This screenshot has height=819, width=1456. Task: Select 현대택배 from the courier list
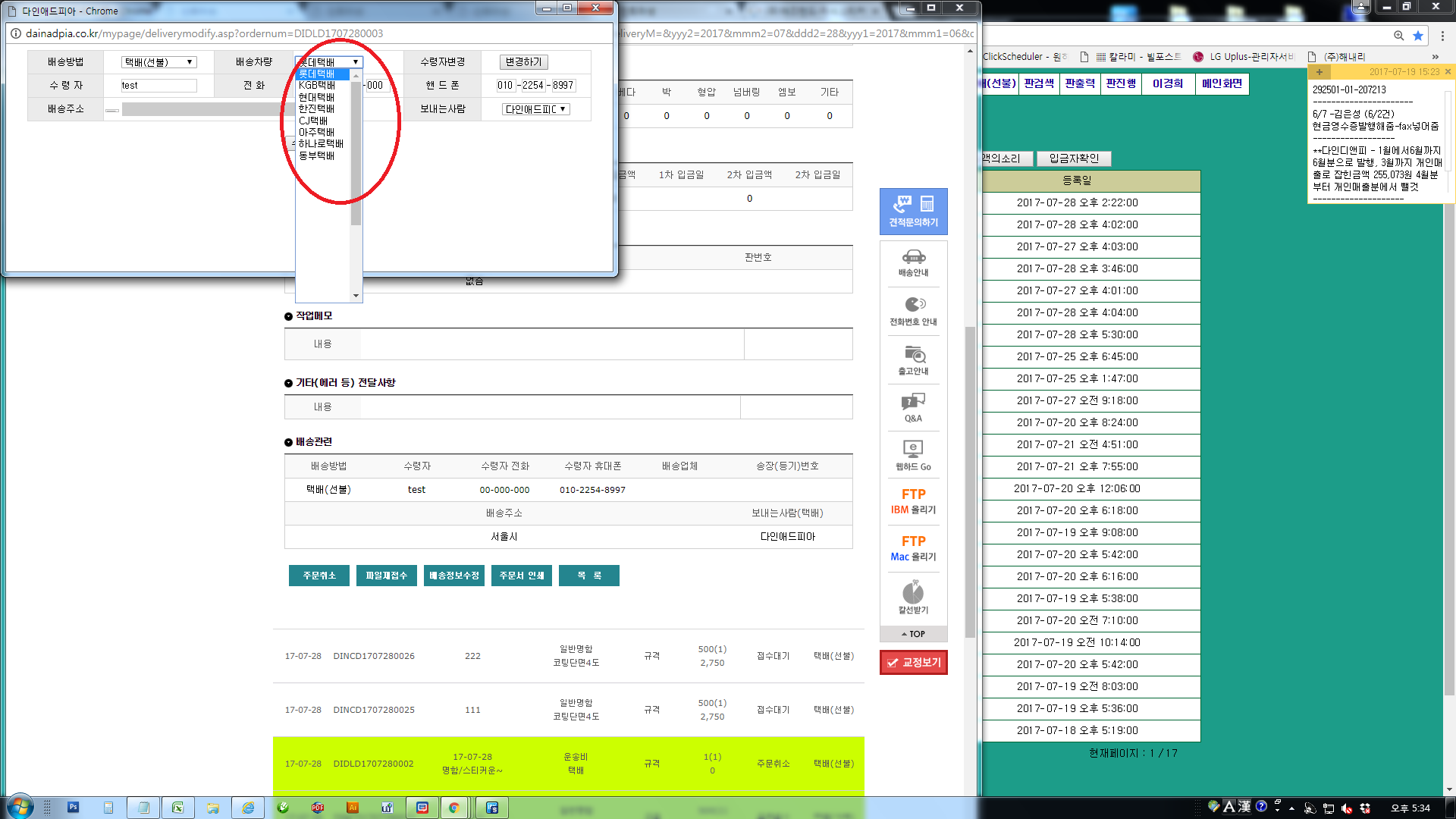[316, 97]
